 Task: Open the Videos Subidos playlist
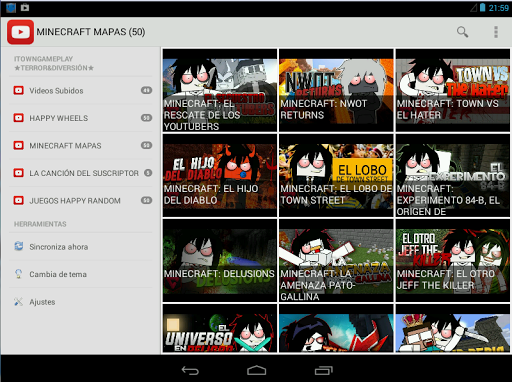pyautogui.click(x=80, y=90)
